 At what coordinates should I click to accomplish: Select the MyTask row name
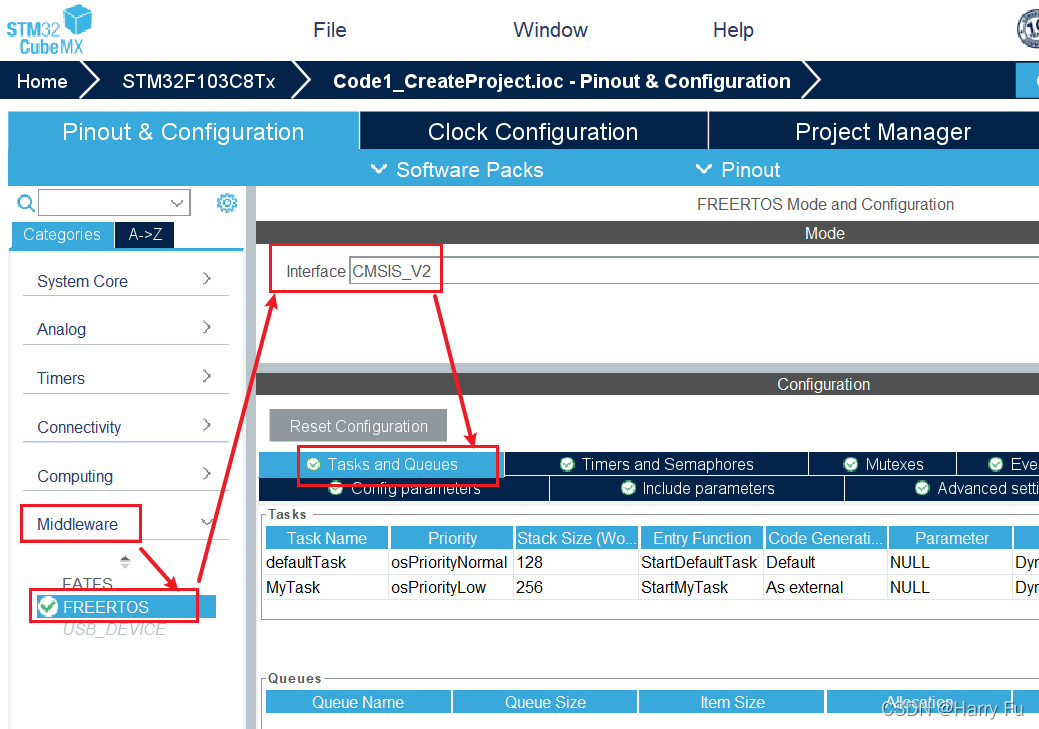pyautogui.click(x=293, y=587)
